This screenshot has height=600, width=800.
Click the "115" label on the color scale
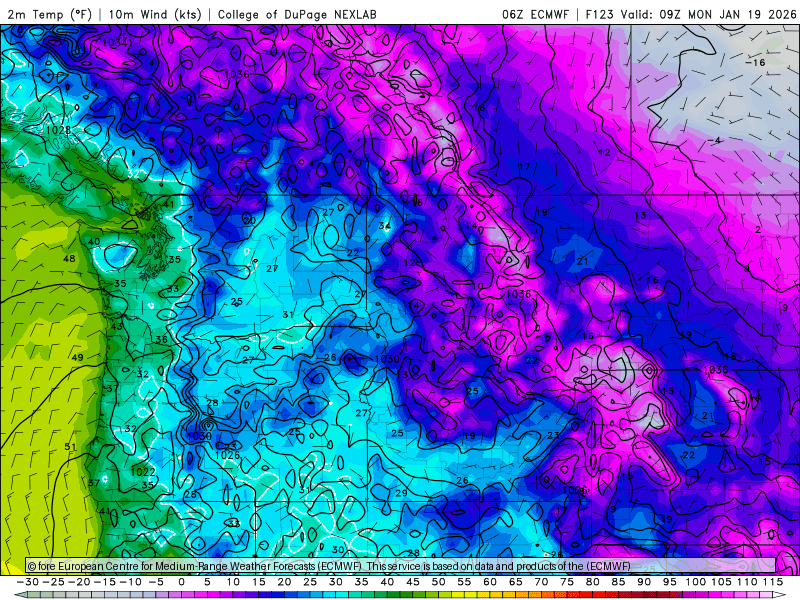coord(773,582)
